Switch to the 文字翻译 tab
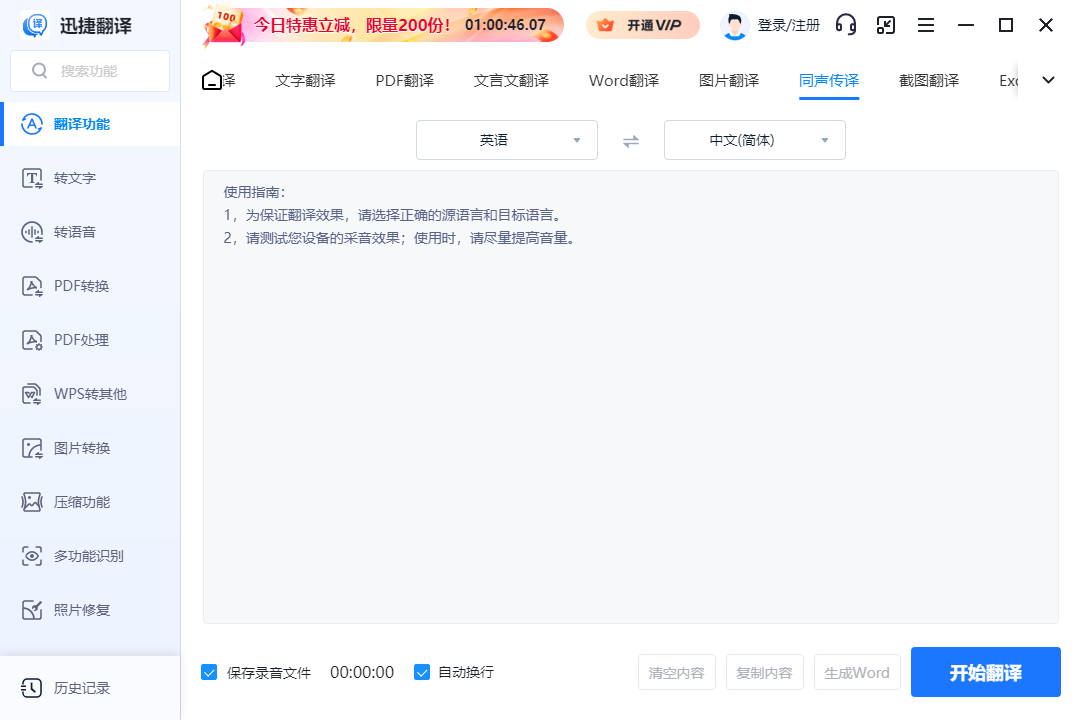Screen dimensions: 1080x720 click(x=305, y=81)
